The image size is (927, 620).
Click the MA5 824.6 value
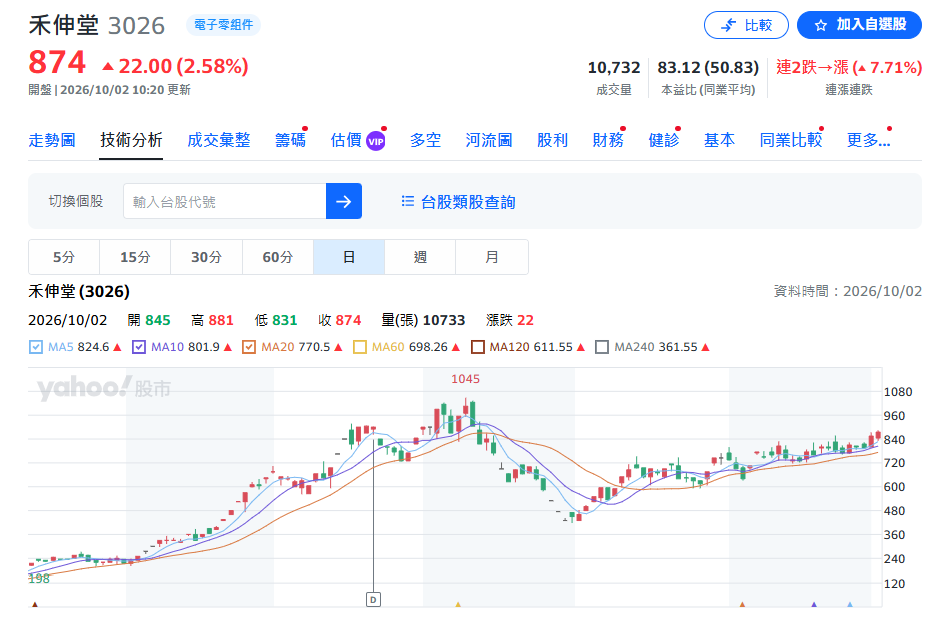(x=93, y=347)
